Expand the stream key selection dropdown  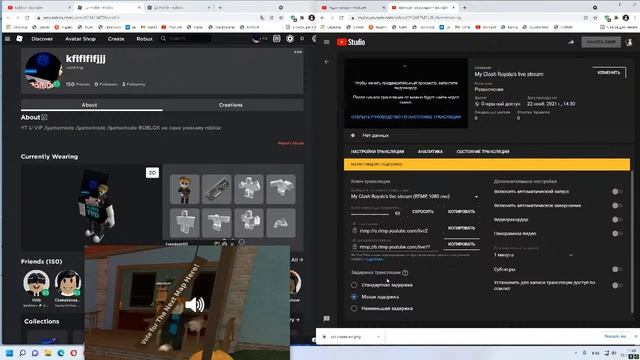tap(415, 196)
